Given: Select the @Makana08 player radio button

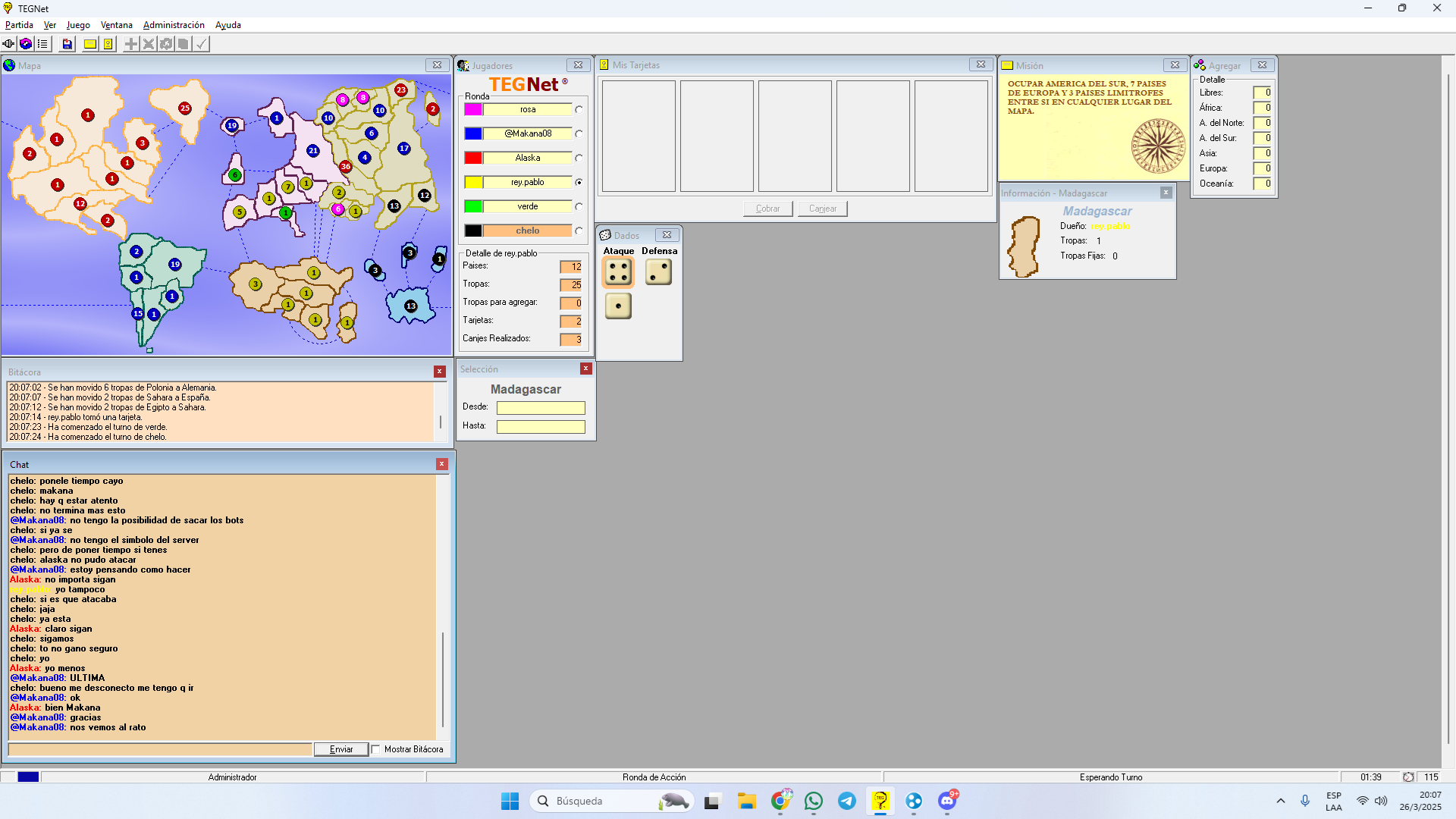Looking at the screenshot, I should [579, 134].
